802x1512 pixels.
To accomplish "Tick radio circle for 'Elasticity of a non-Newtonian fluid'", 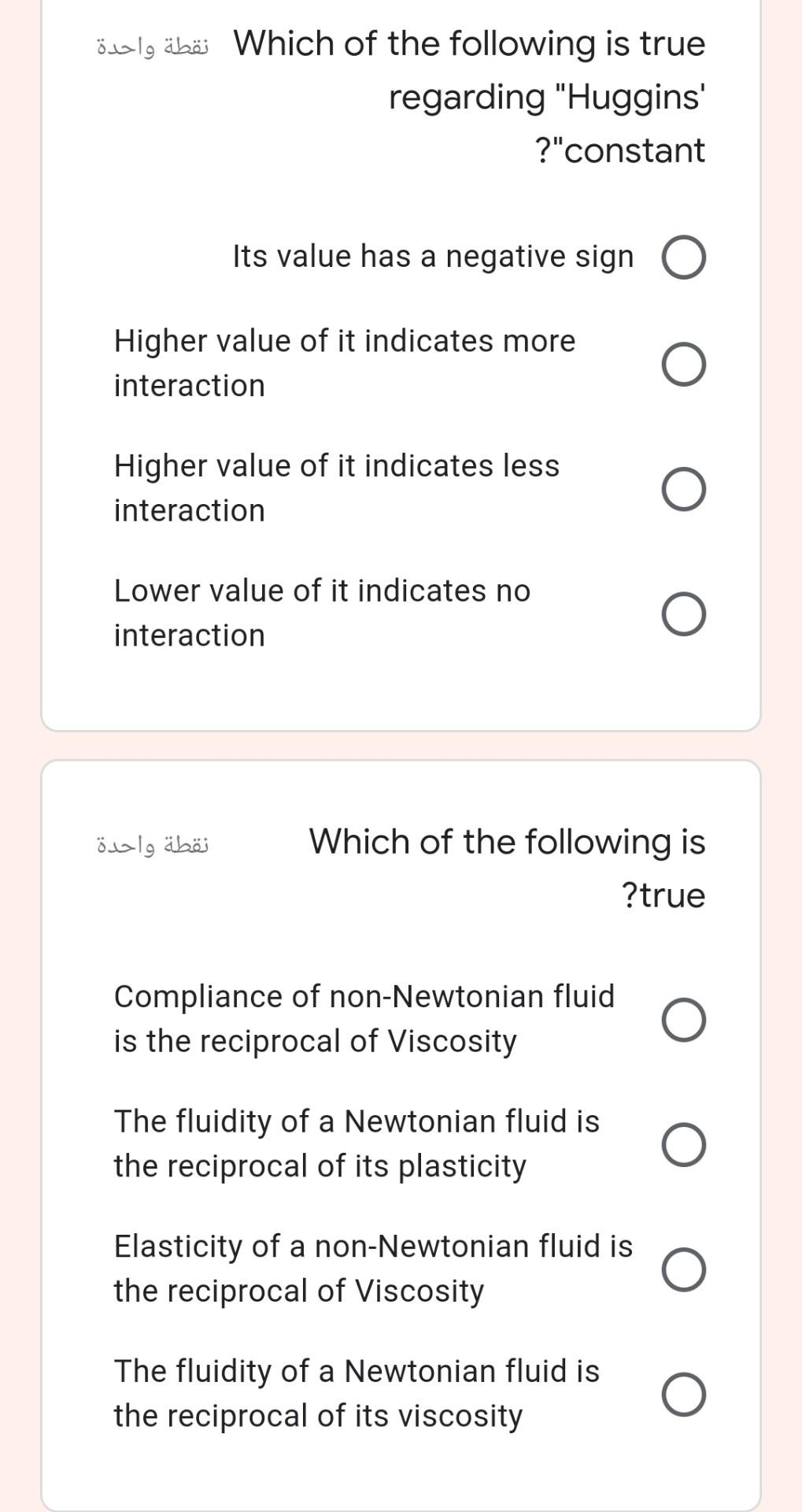I will tap(683, 1269).
